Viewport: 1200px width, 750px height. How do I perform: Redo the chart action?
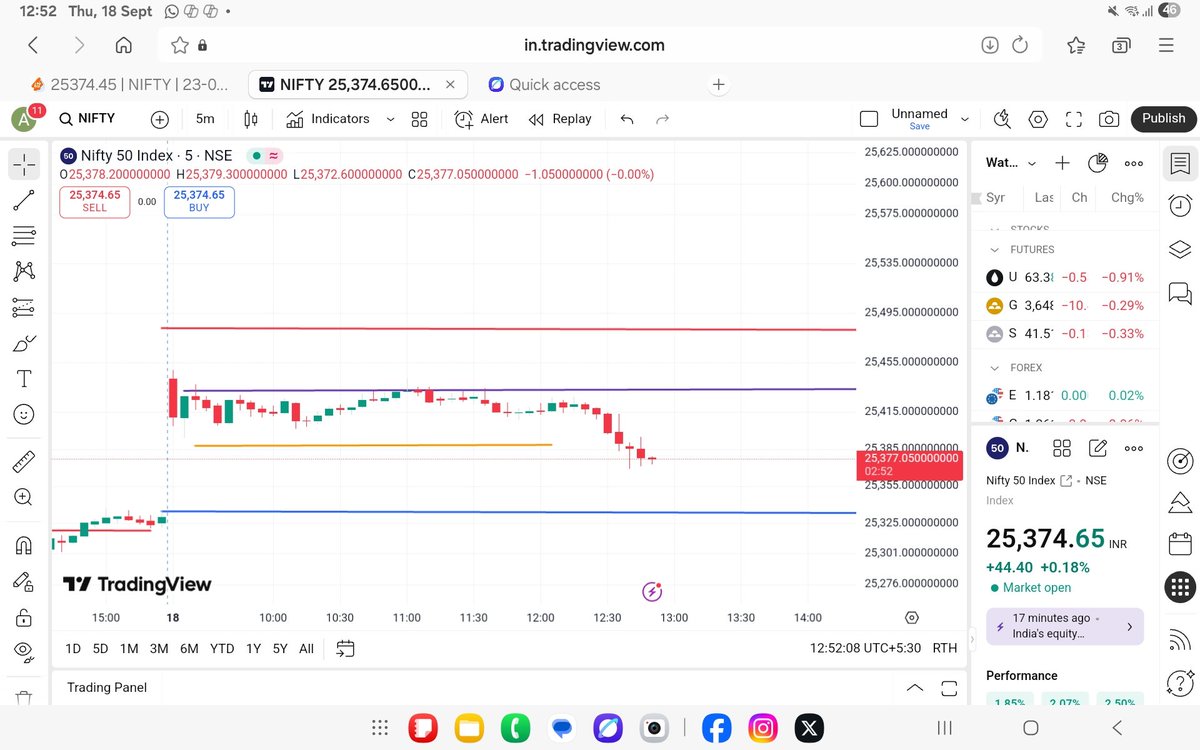[x=662, y=119]
